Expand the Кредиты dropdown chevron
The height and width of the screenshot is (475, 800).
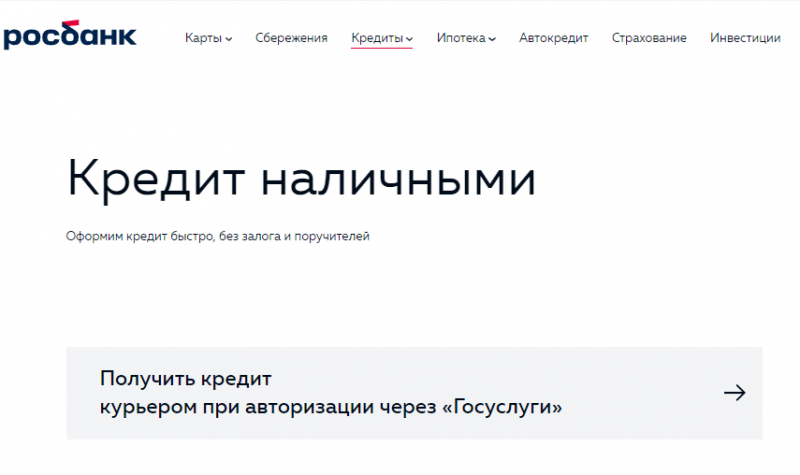pos(409,39)
